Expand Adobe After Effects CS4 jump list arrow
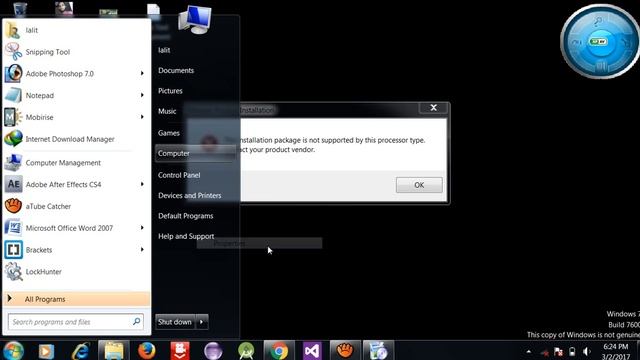Image resolution: width=640 pixels, height=360 pixels. tap(142, 184)
